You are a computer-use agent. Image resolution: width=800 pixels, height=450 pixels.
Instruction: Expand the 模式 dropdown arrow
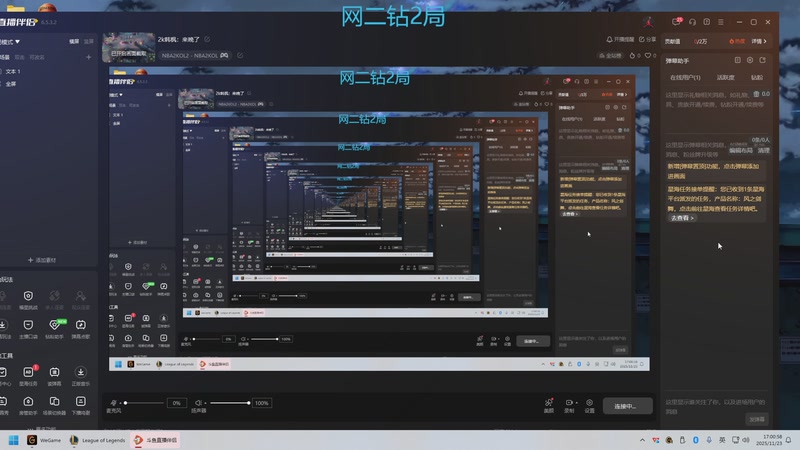click(x=17, y=41)
